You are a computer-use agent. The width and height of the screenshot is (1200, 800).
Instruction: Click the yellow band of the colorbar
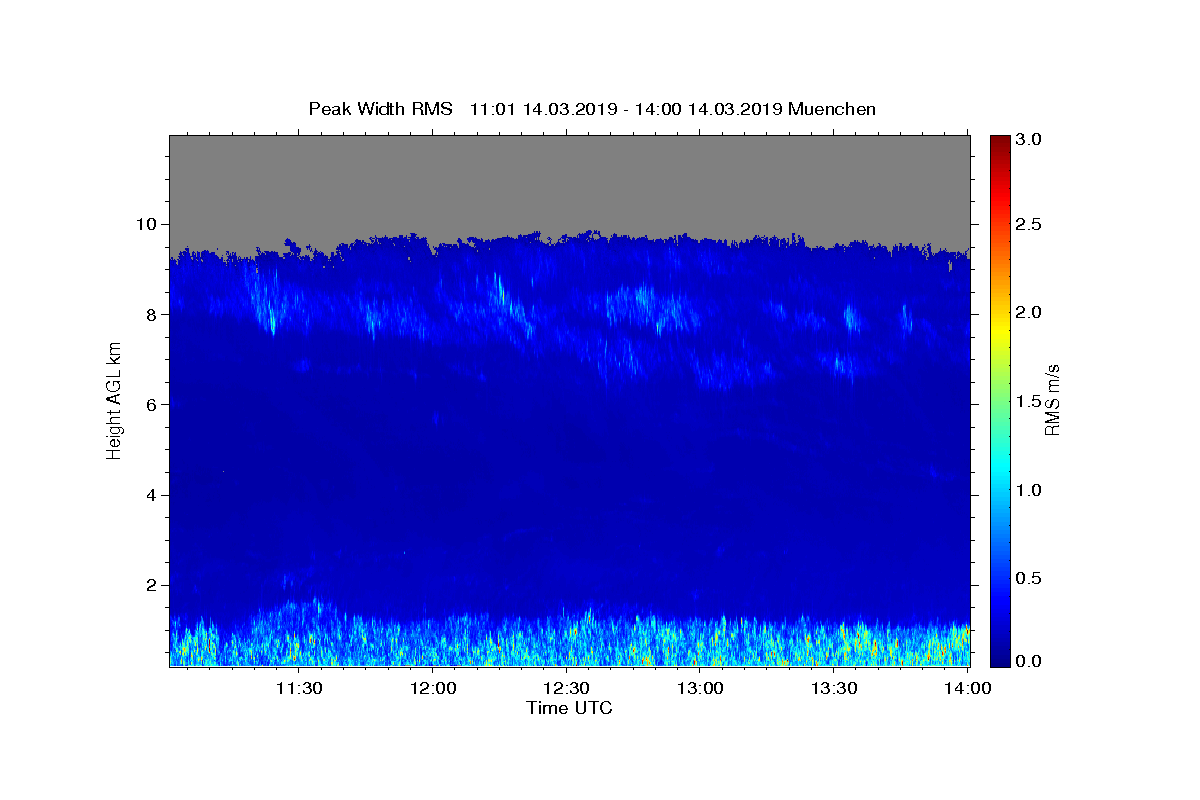coord(999,330)
